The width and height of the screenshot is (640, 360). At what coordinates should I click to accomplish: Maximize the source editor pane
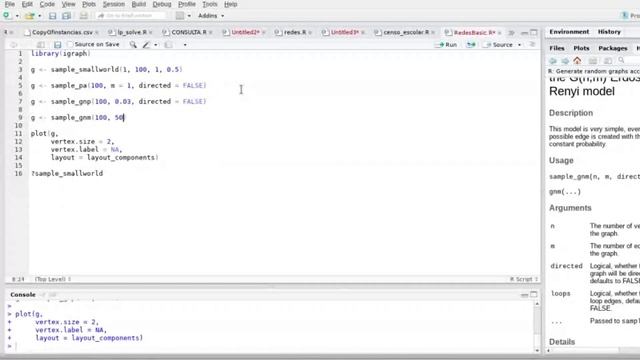click(533, 32)
